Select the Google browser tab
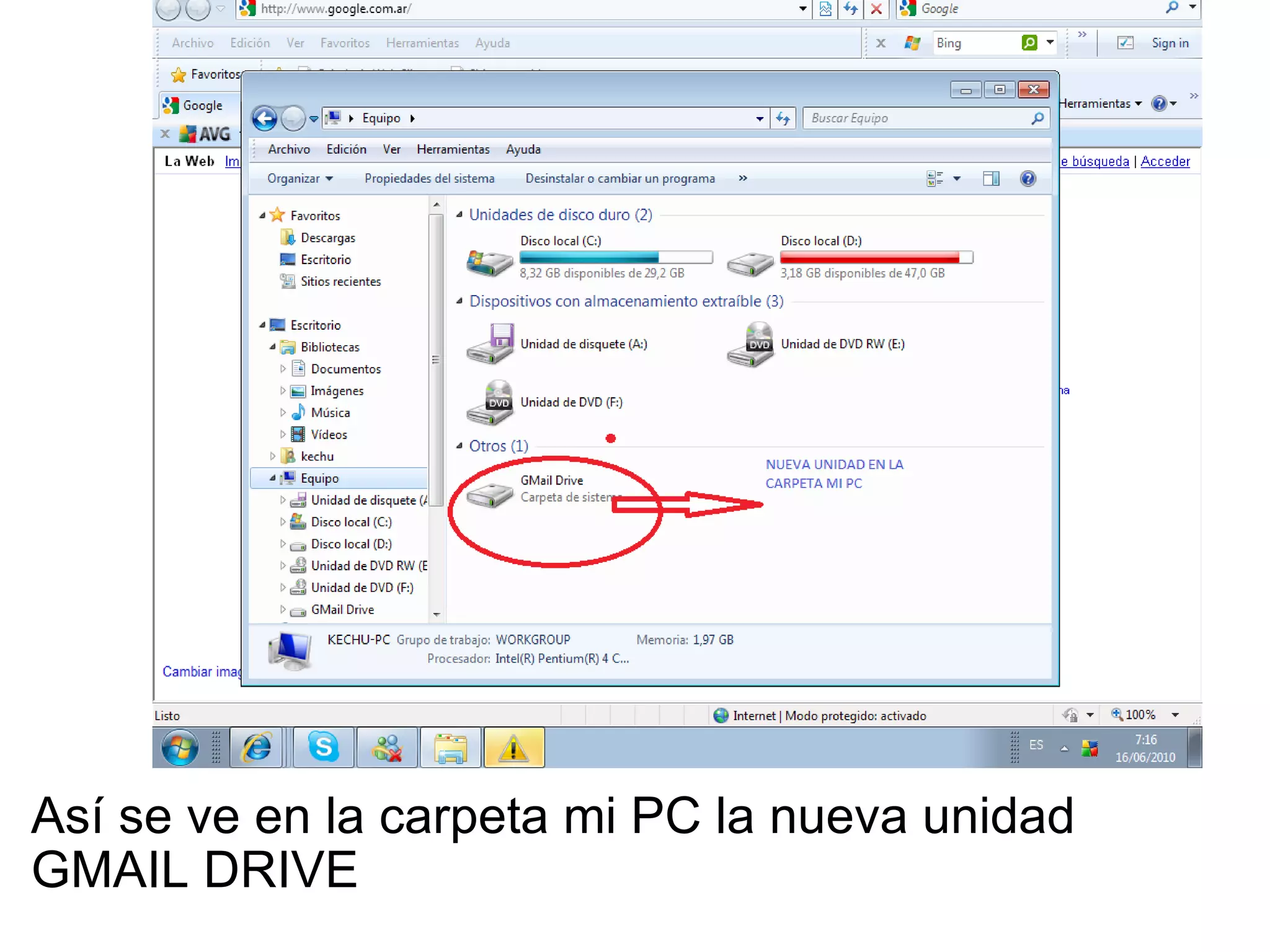Viewport: 1270px width, 952px height. (x=200, y=105)
